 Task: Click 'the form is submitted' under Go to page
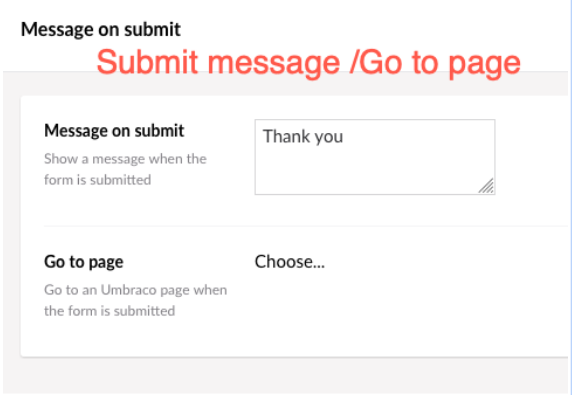[109, 311]
